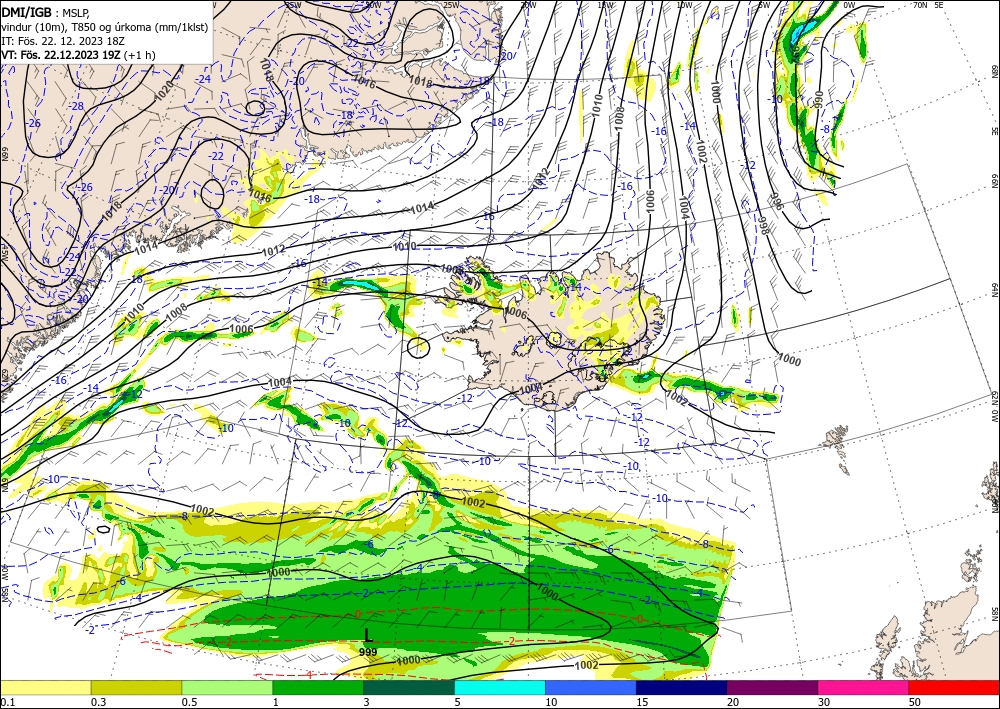Pick the blue 10–15 legend swatch
Image resolution: width=1000 pixels, height=709 pixels.
tap(591, 687)
